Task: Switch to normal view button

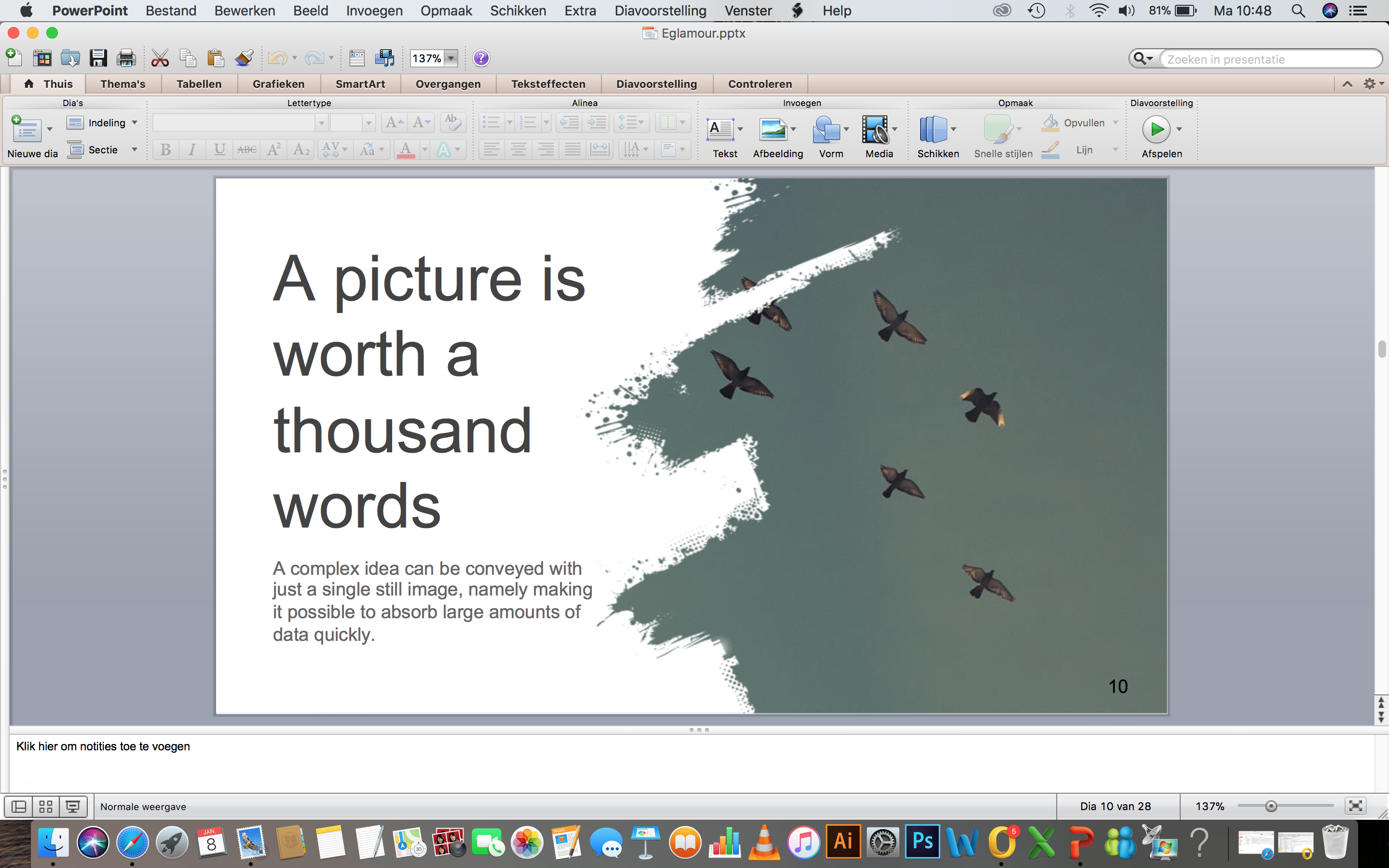Action: 19,807
